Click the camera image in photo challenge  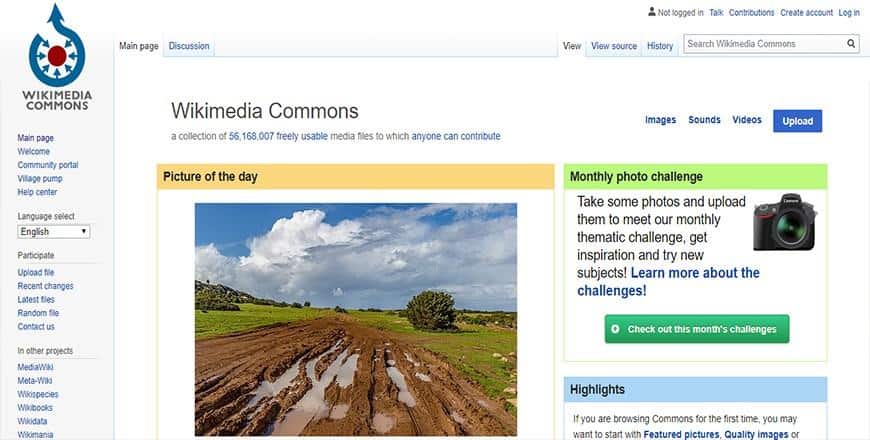click(785, 220)
